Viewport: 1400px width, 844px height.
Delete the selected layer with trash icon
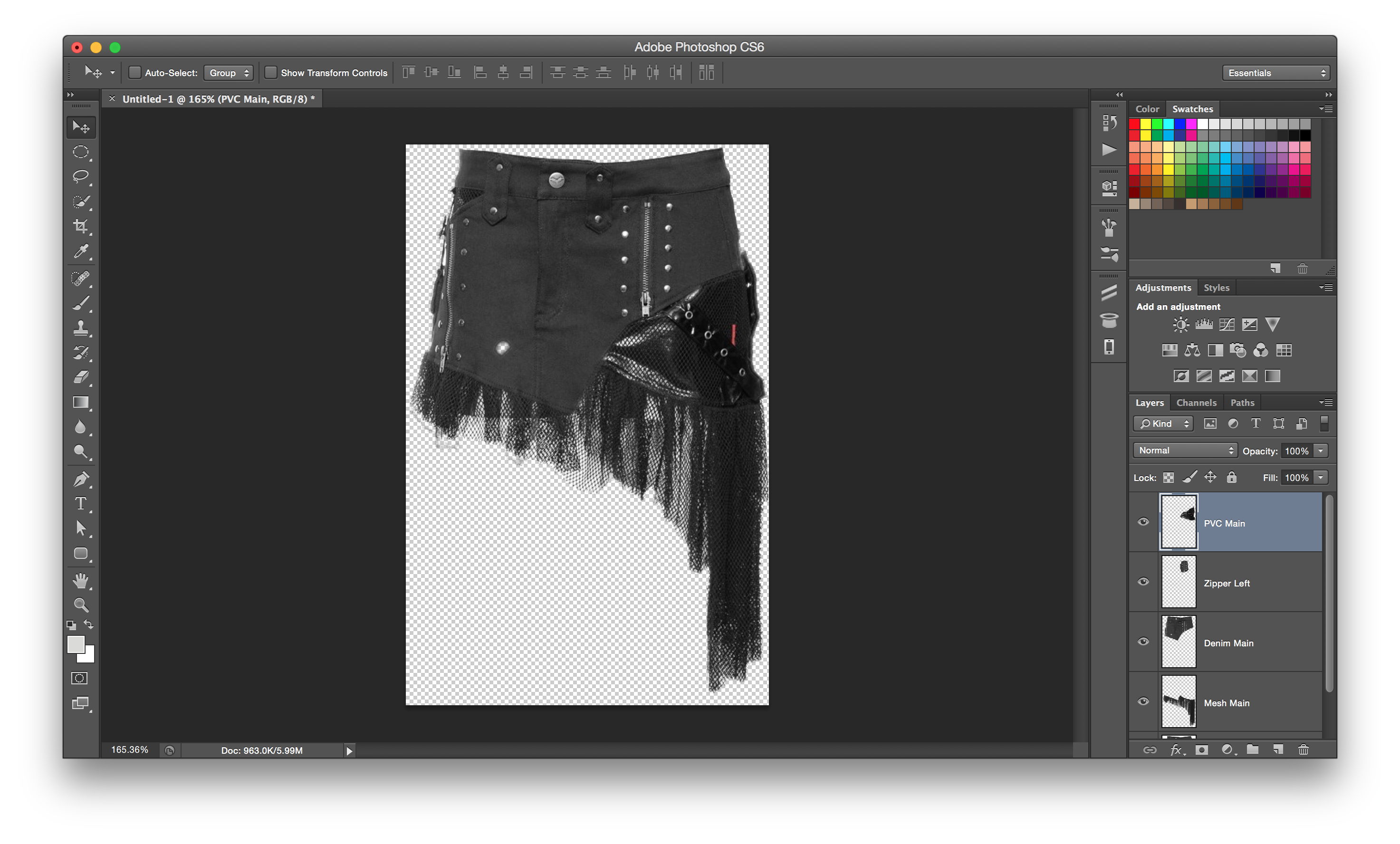[1304, 749]
